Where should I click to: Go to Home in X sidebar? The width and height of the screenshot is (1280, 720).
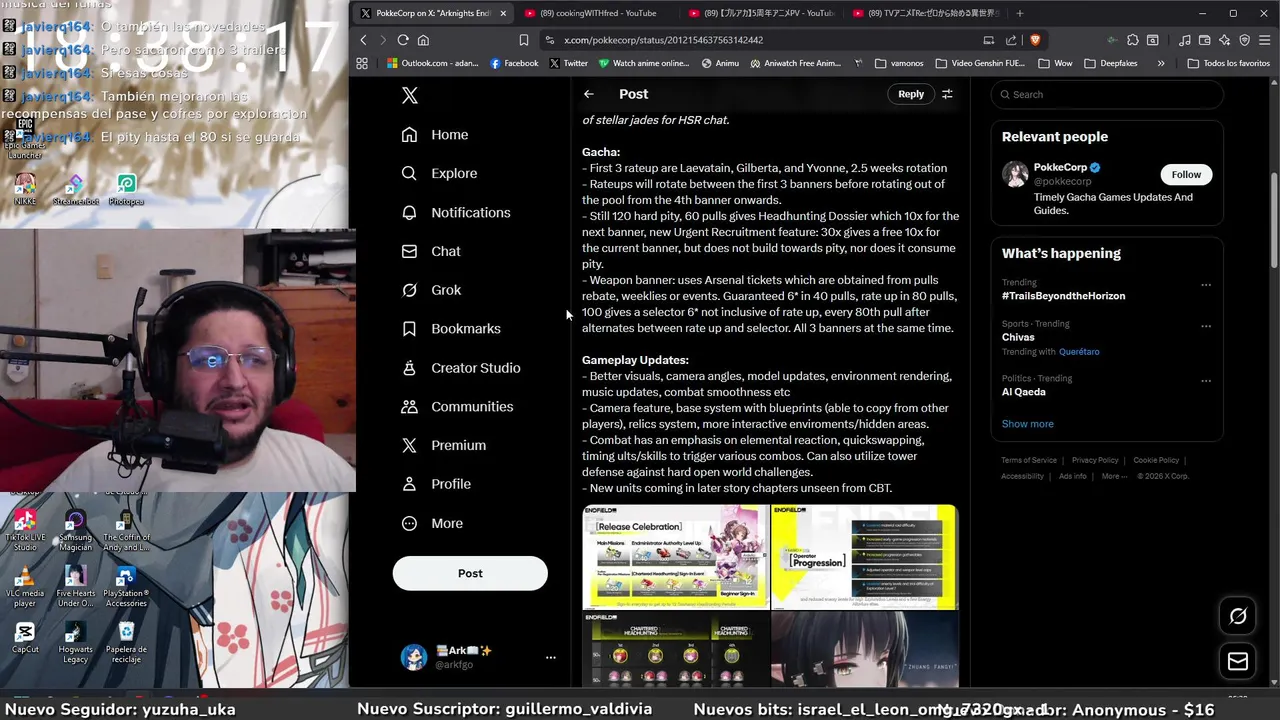point(435,135)
